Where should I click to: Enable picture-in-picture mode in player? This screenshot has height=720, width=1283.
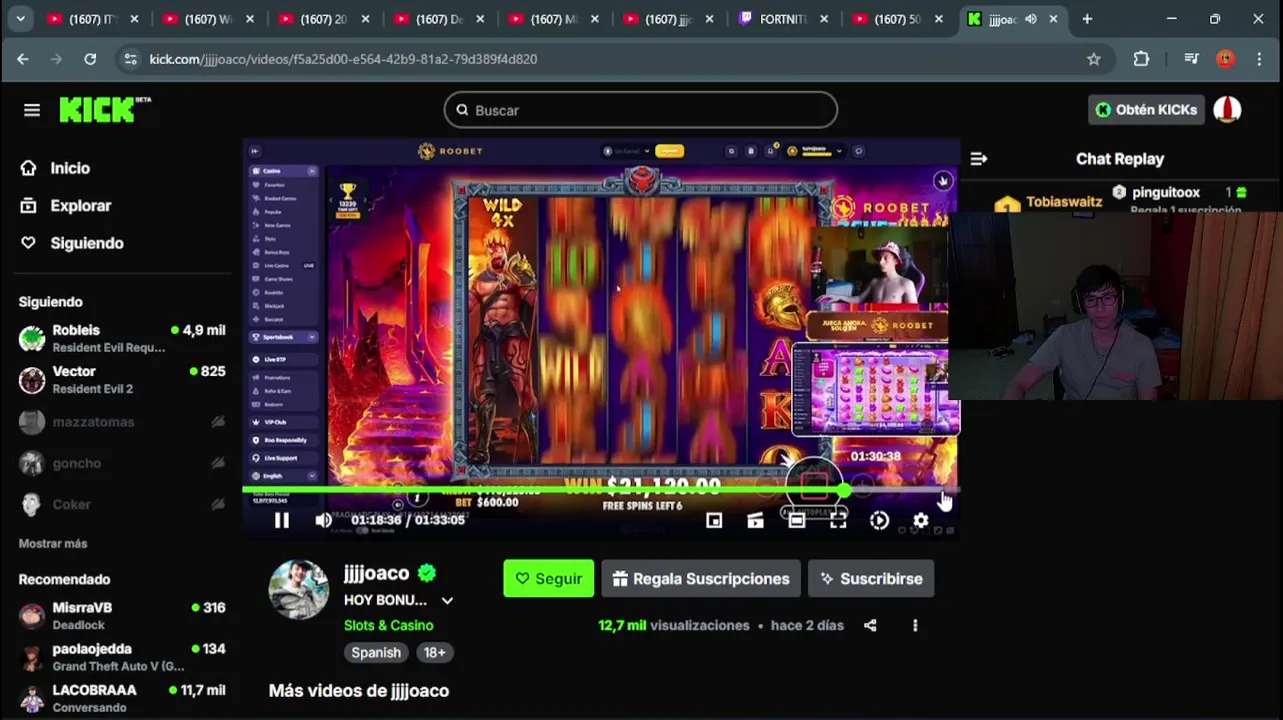coord(714,520)
